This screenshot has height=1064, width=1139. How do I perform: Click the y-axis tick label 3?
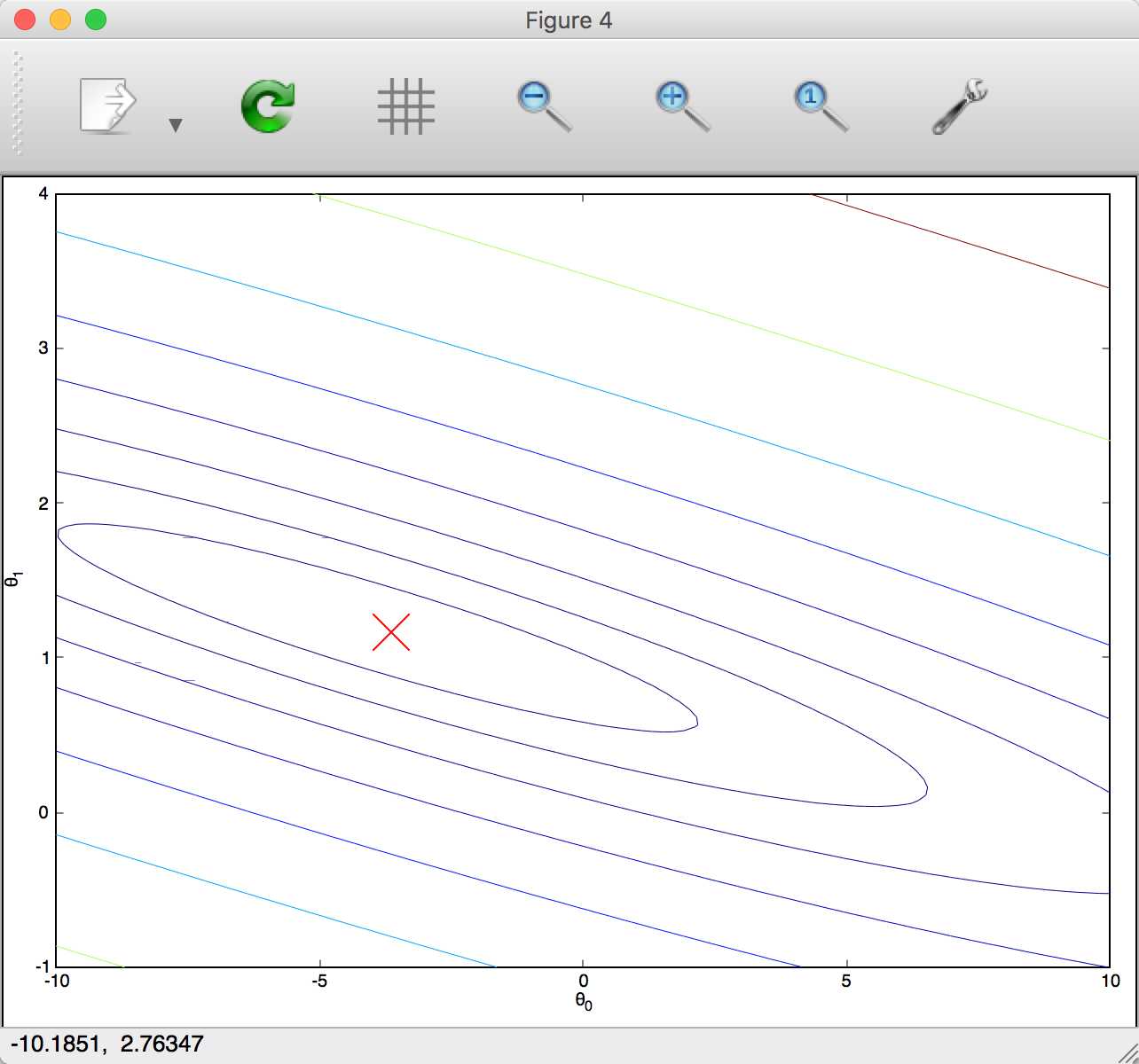coord(43,348)
